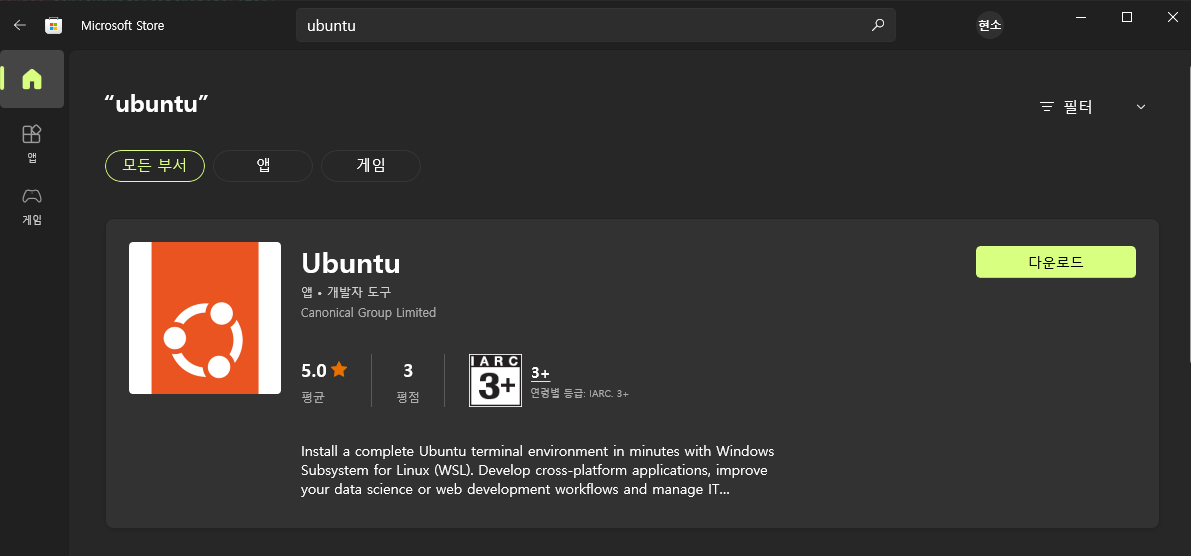
Task: Select the 게임 filter pill
Action: click(371, 166)
